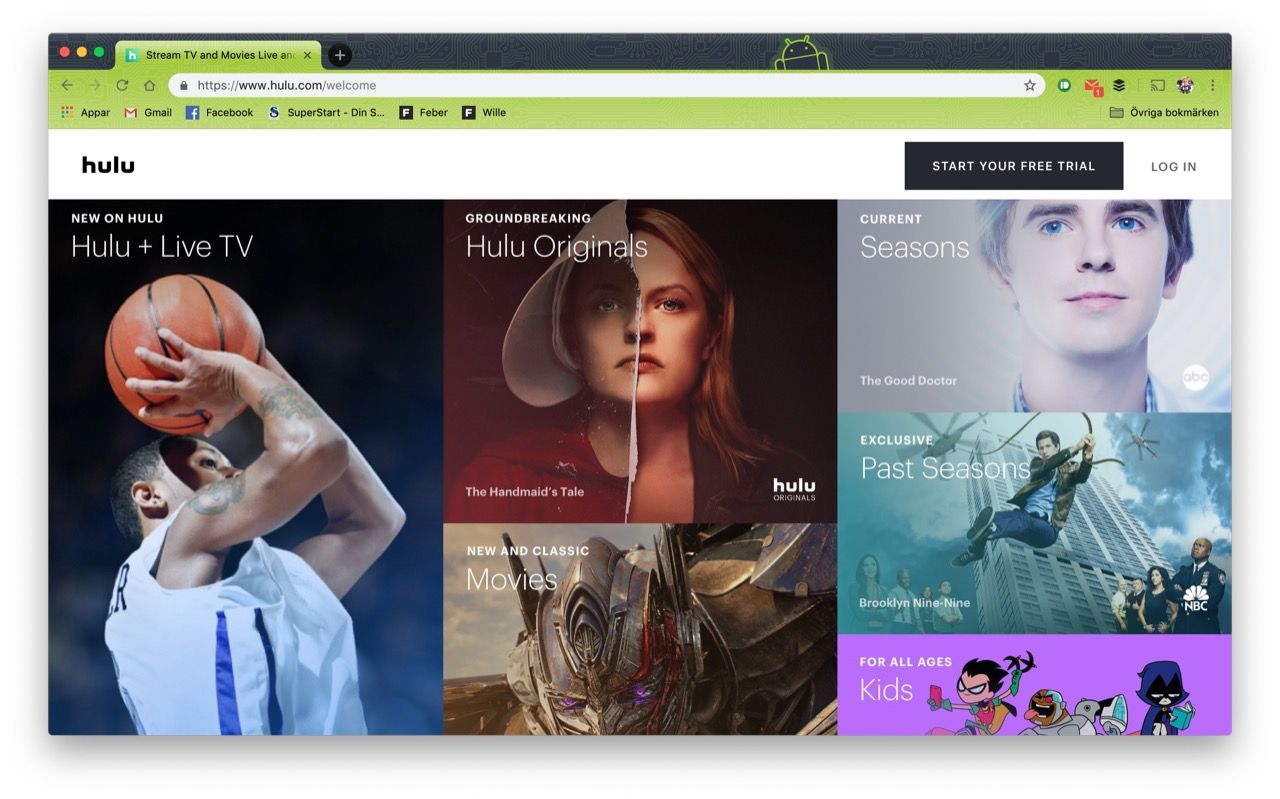Image resolution: width=1280 pixels, height=799 pixels.
Task: Open the Chrome profile avatar
Action: point(1186,86)
